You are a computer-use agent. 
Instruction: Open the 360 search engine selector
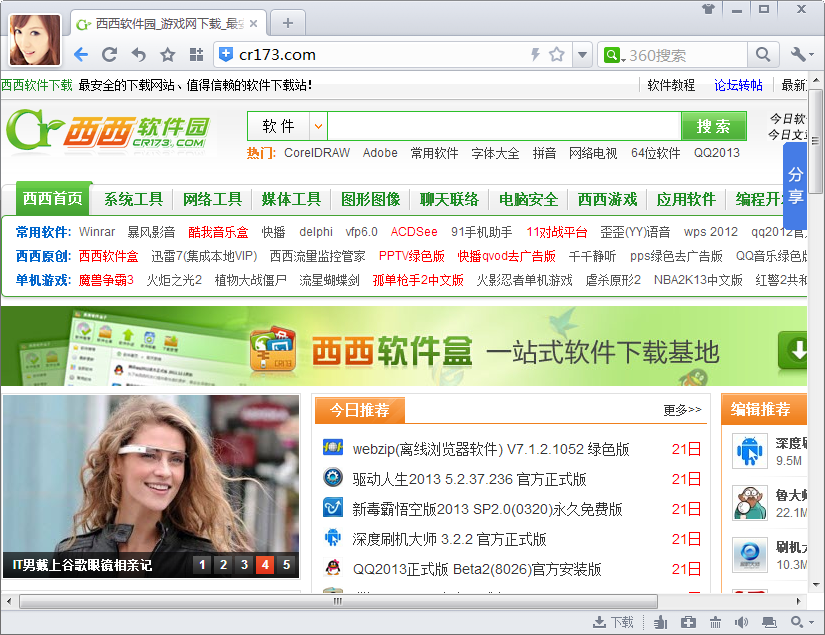click(x=615, y=55)
